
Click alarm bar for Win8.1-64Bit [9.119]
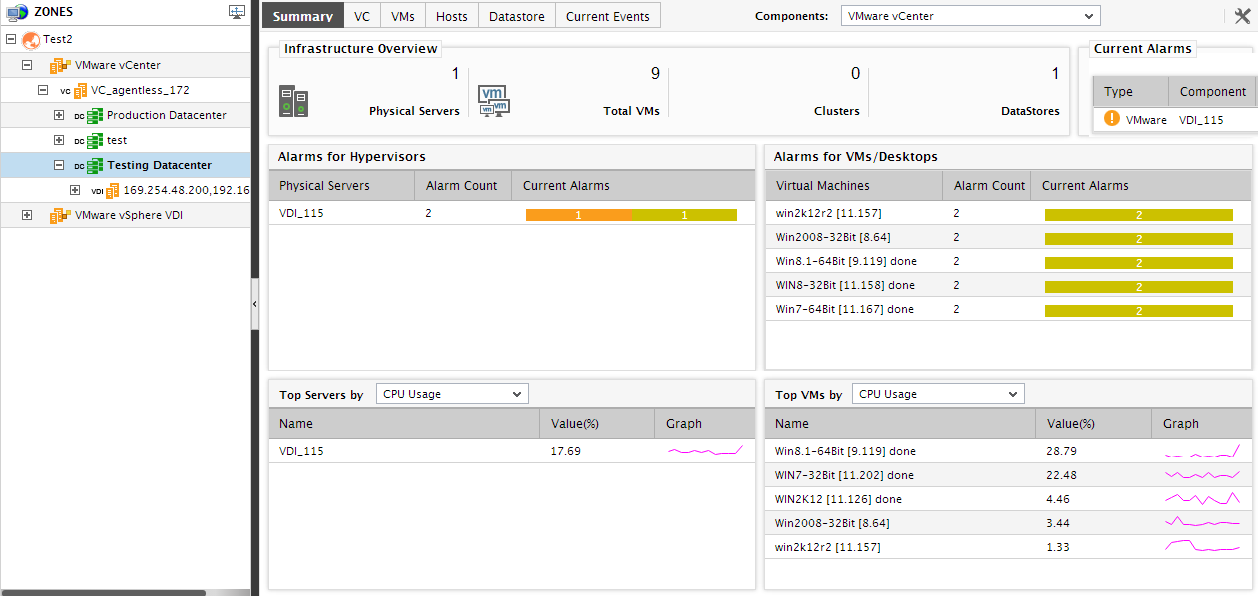point(1139,263)
